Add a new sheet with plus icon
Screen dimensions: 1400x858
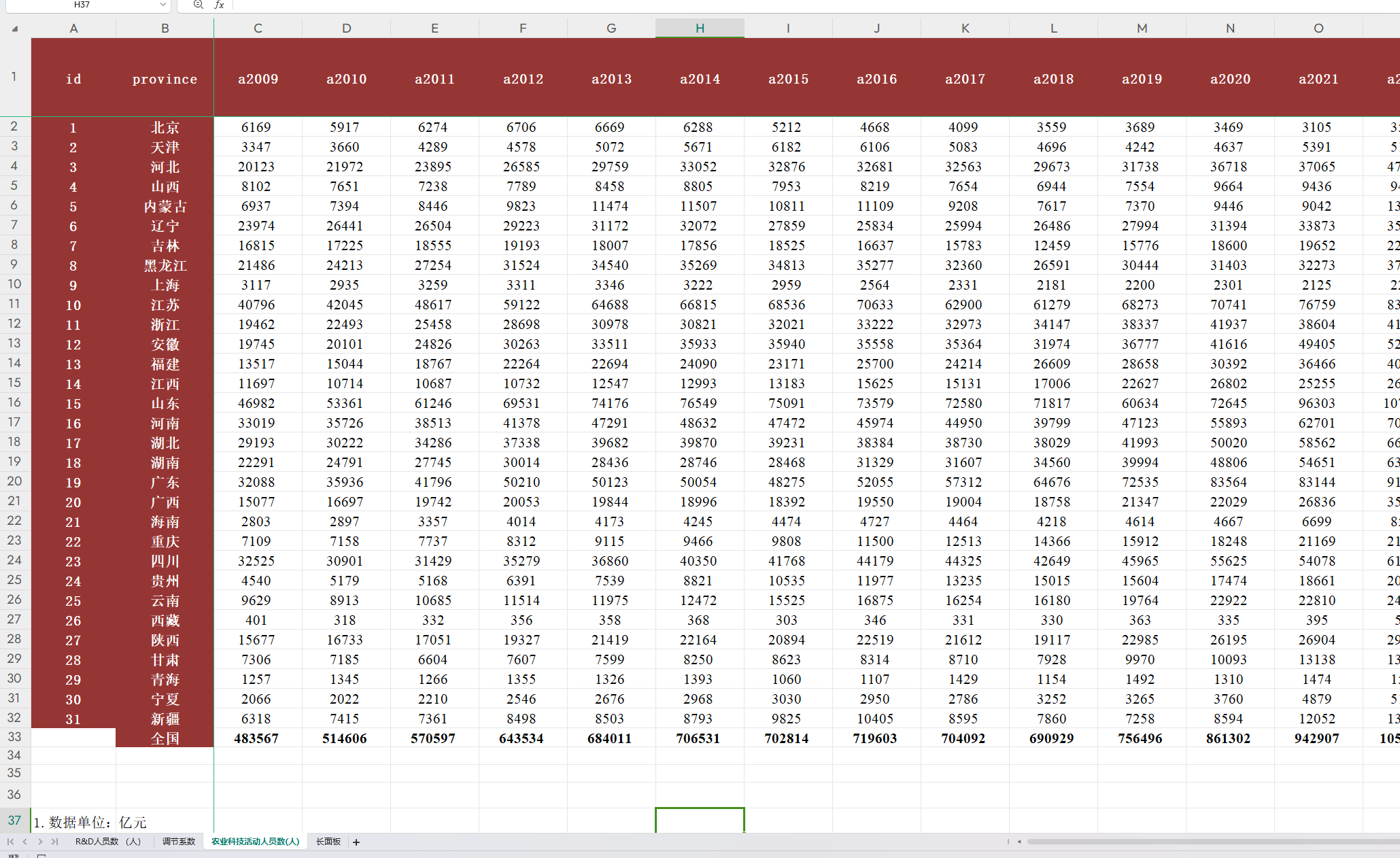356,842
